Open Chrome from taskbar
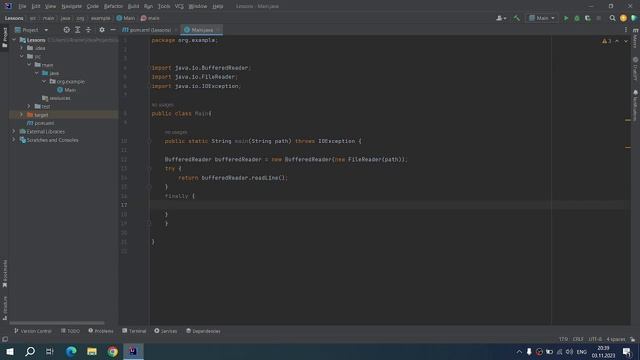 click(x=113, y=351)
